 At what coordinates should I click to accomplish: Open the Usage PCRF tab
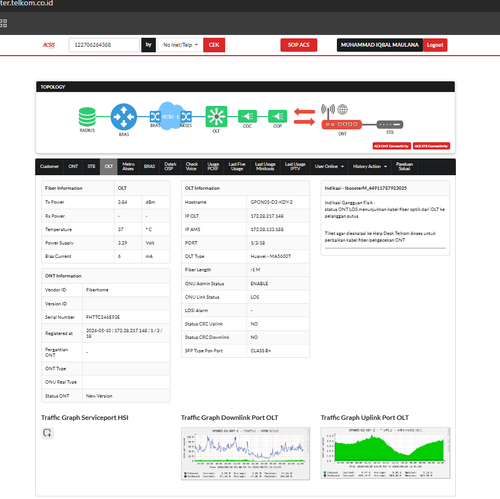[x=213, y=166]
